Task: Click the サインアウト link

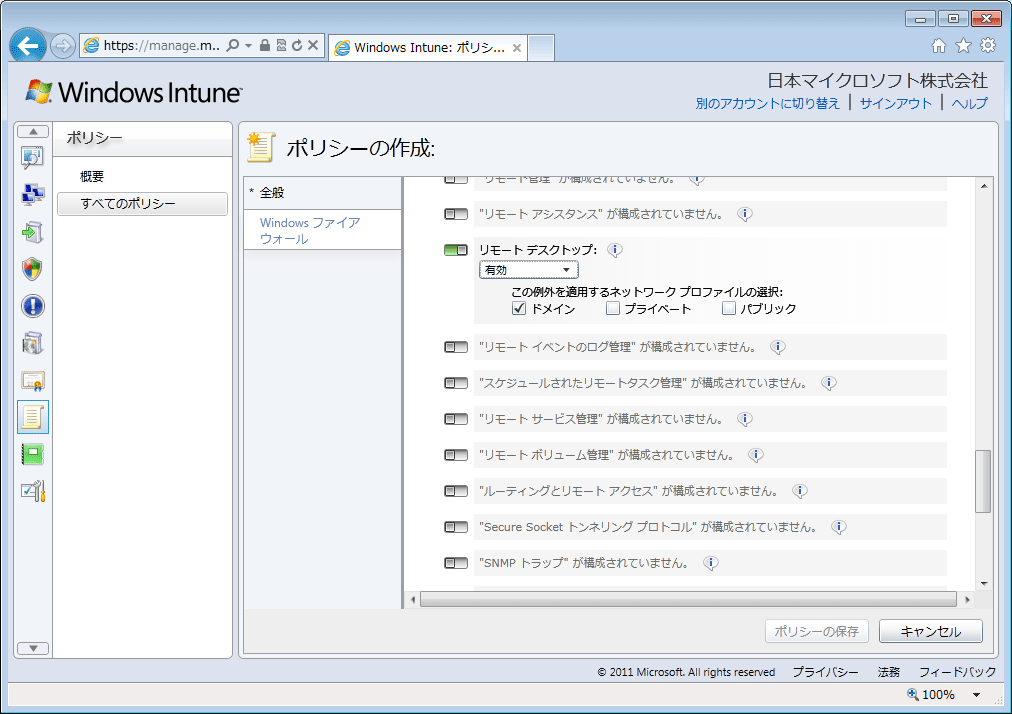Action: coord(896,103)
